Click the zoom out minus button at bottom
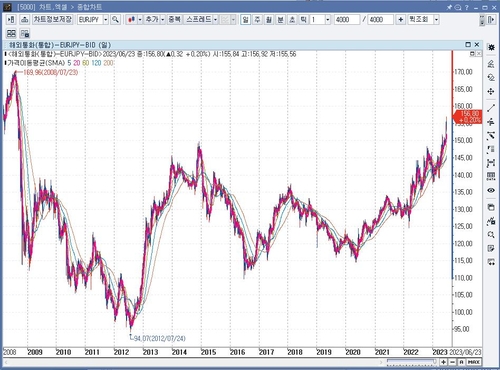The height and width of the screenshot is (370, 500). [452, 362]
